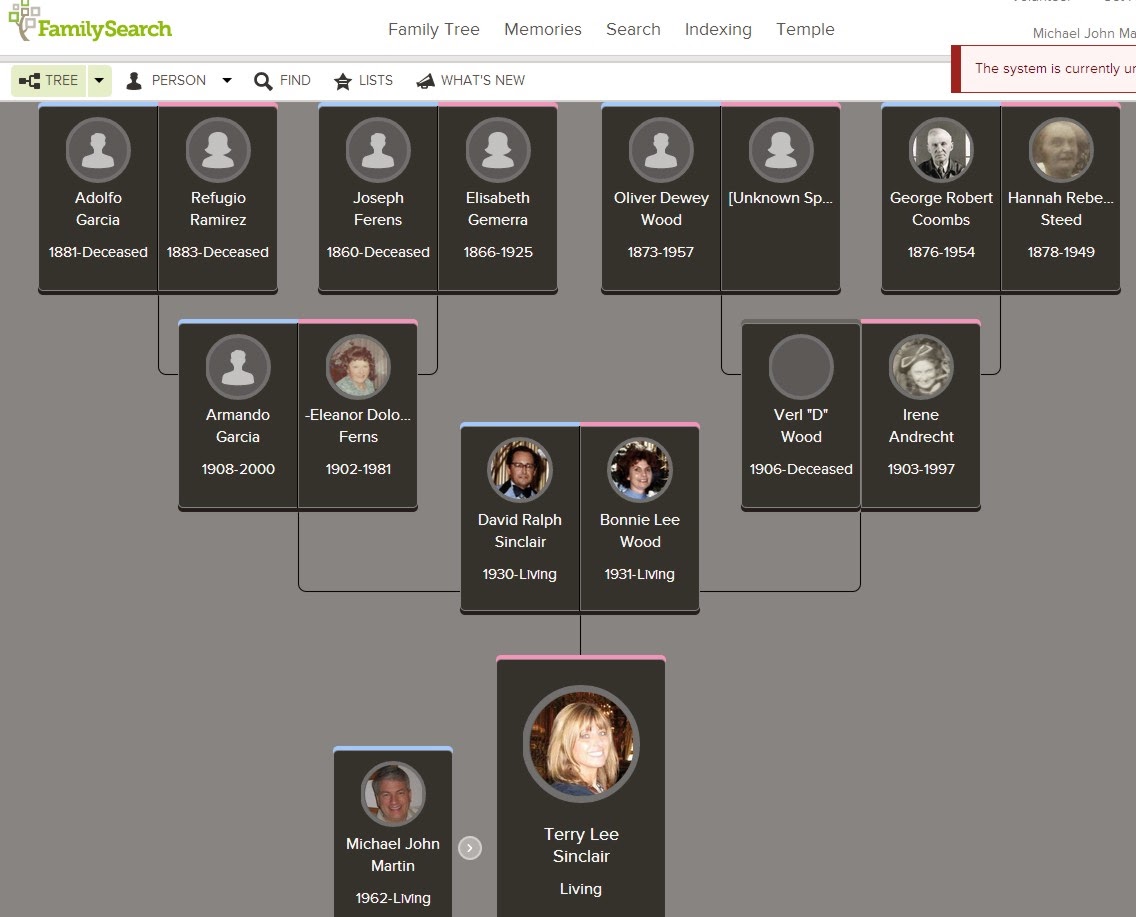Viewport: 1136px width, 917px height.
Task: Open the TREE view button
Action: click(49, 80)
